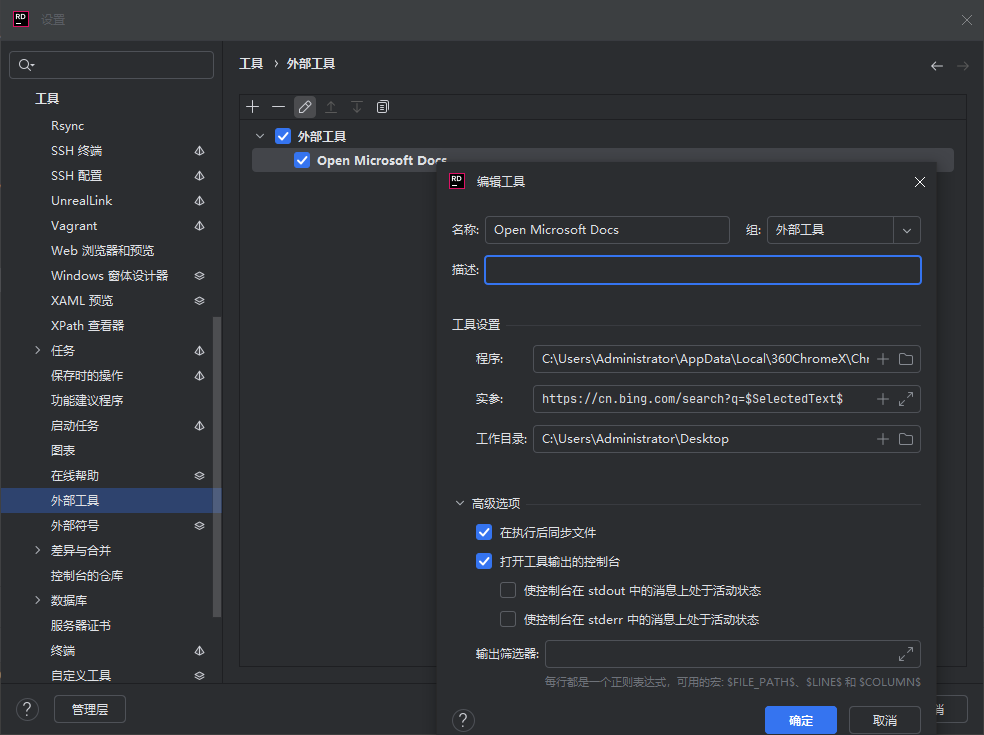Enable stderr console activation checkbox

(508, 620)
